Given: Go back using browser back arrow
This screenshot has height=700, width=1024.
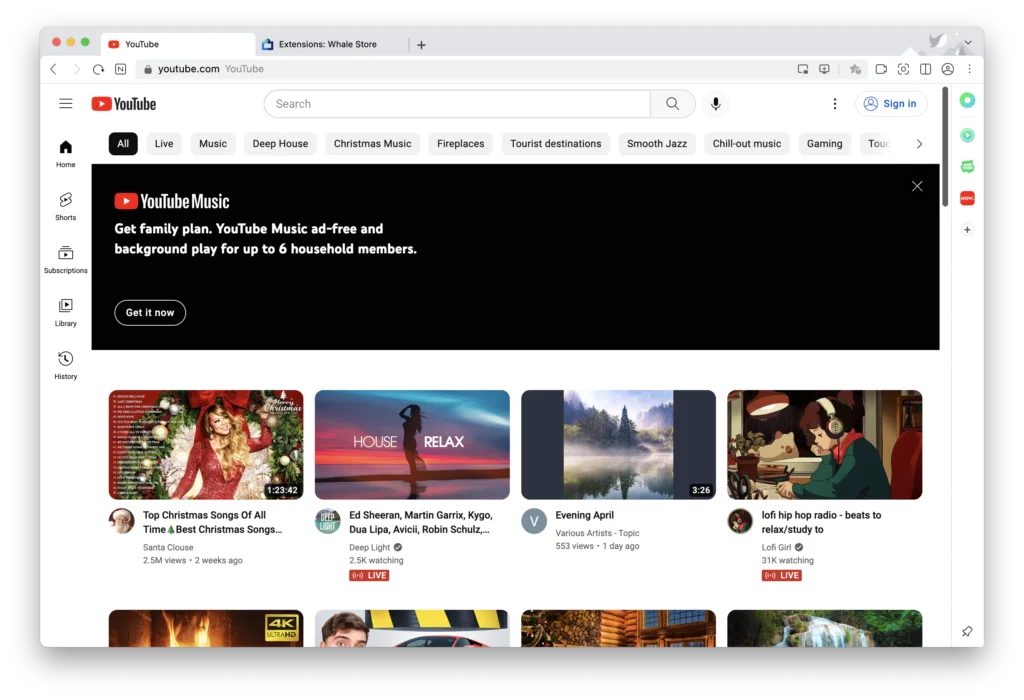Looking at the screenshot, I should [54, 69].
